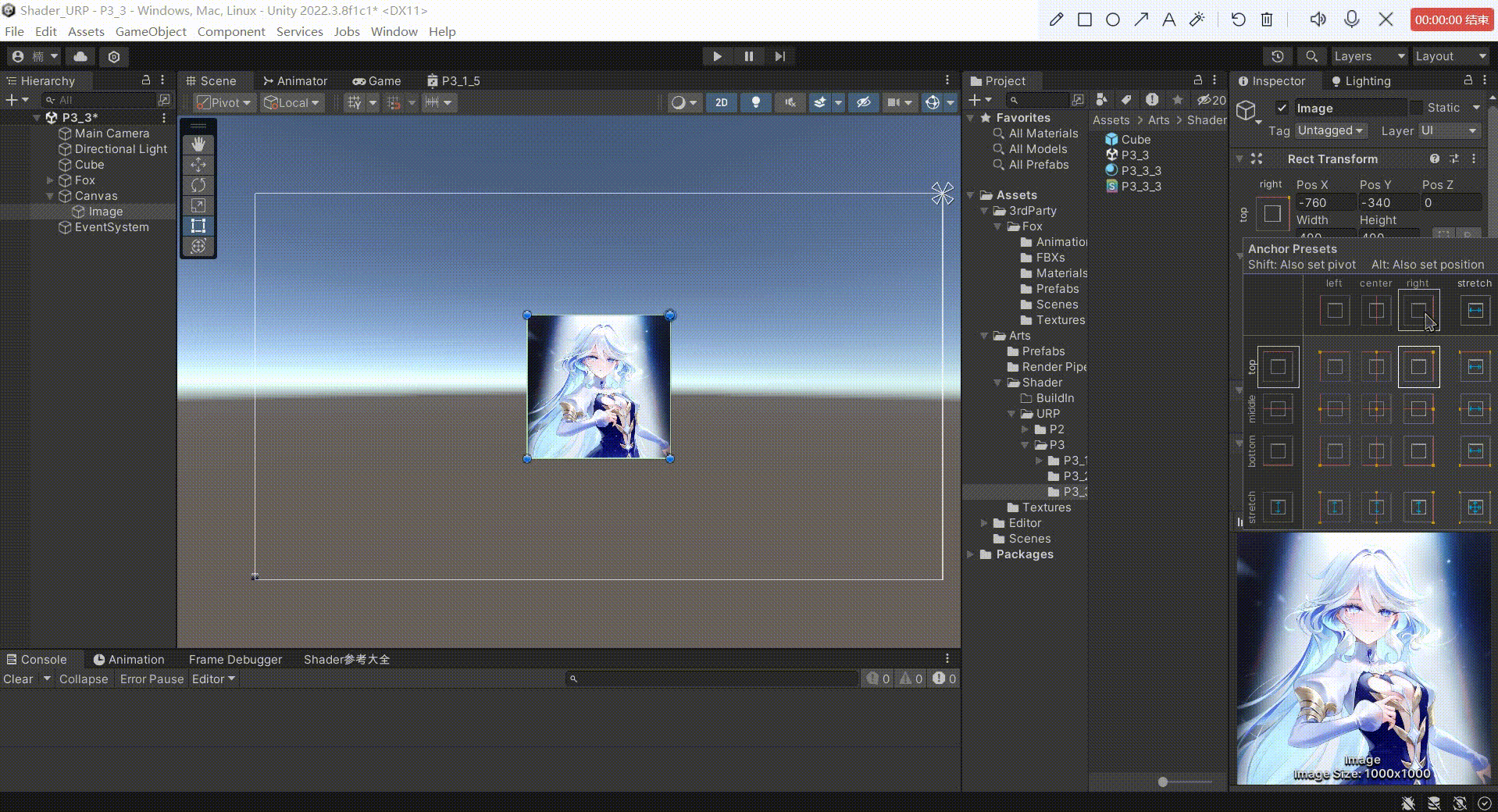
Task: Open the File menu
Action: click(x=14, y=31)
